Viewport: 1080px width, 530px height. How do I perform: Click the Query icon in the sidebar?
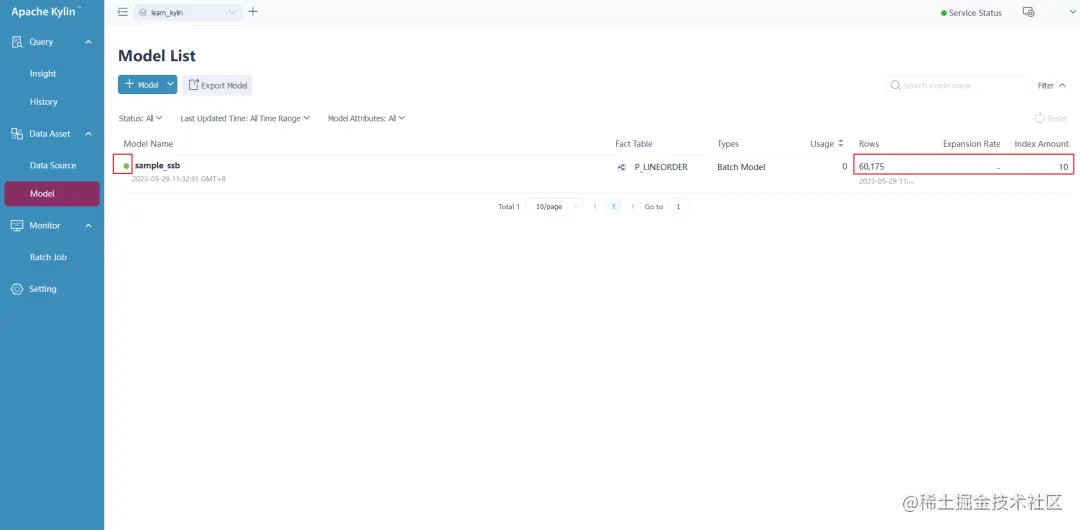pyautogui.click(x=17, y=42)
